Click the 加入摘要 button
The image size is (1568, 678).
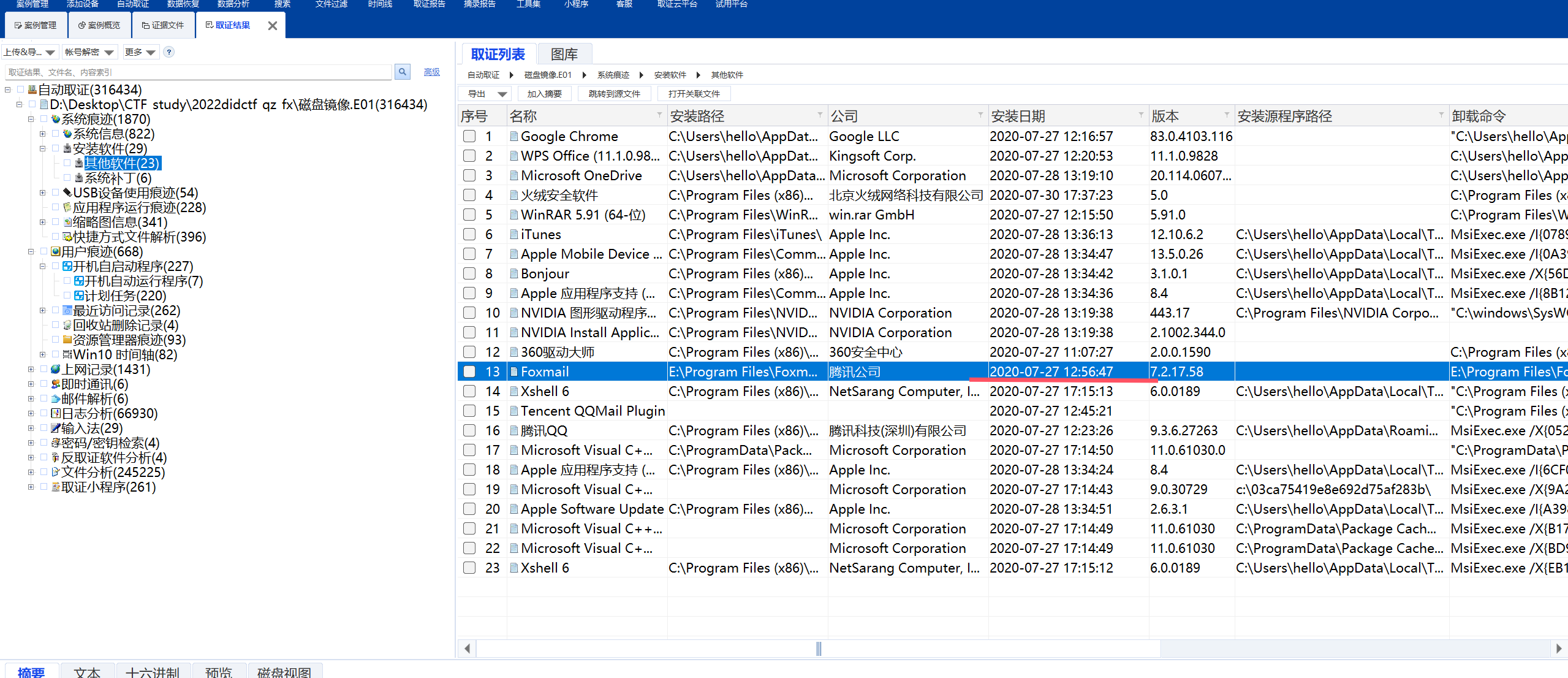point(544,94)
